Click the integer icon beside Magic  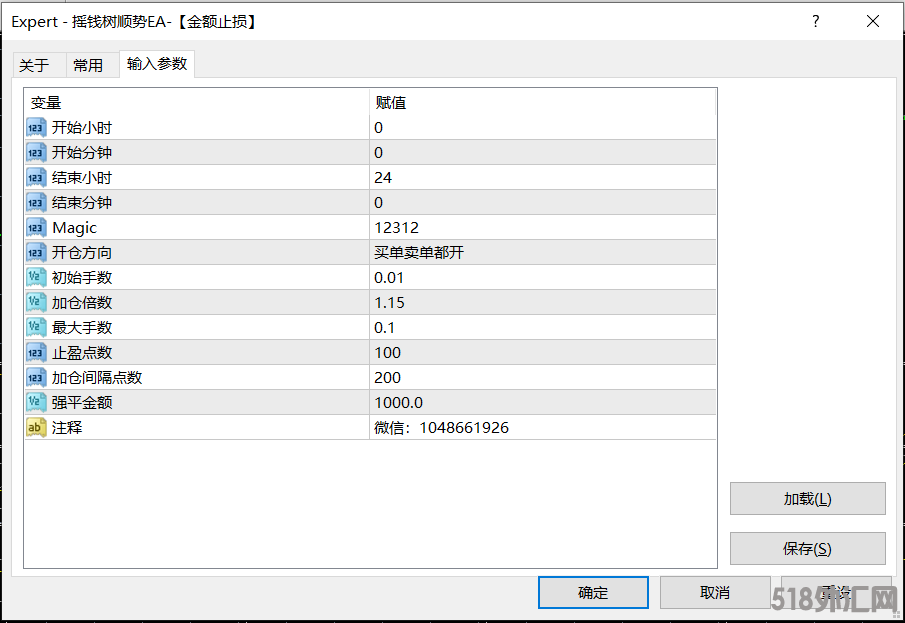coord(35,227)
